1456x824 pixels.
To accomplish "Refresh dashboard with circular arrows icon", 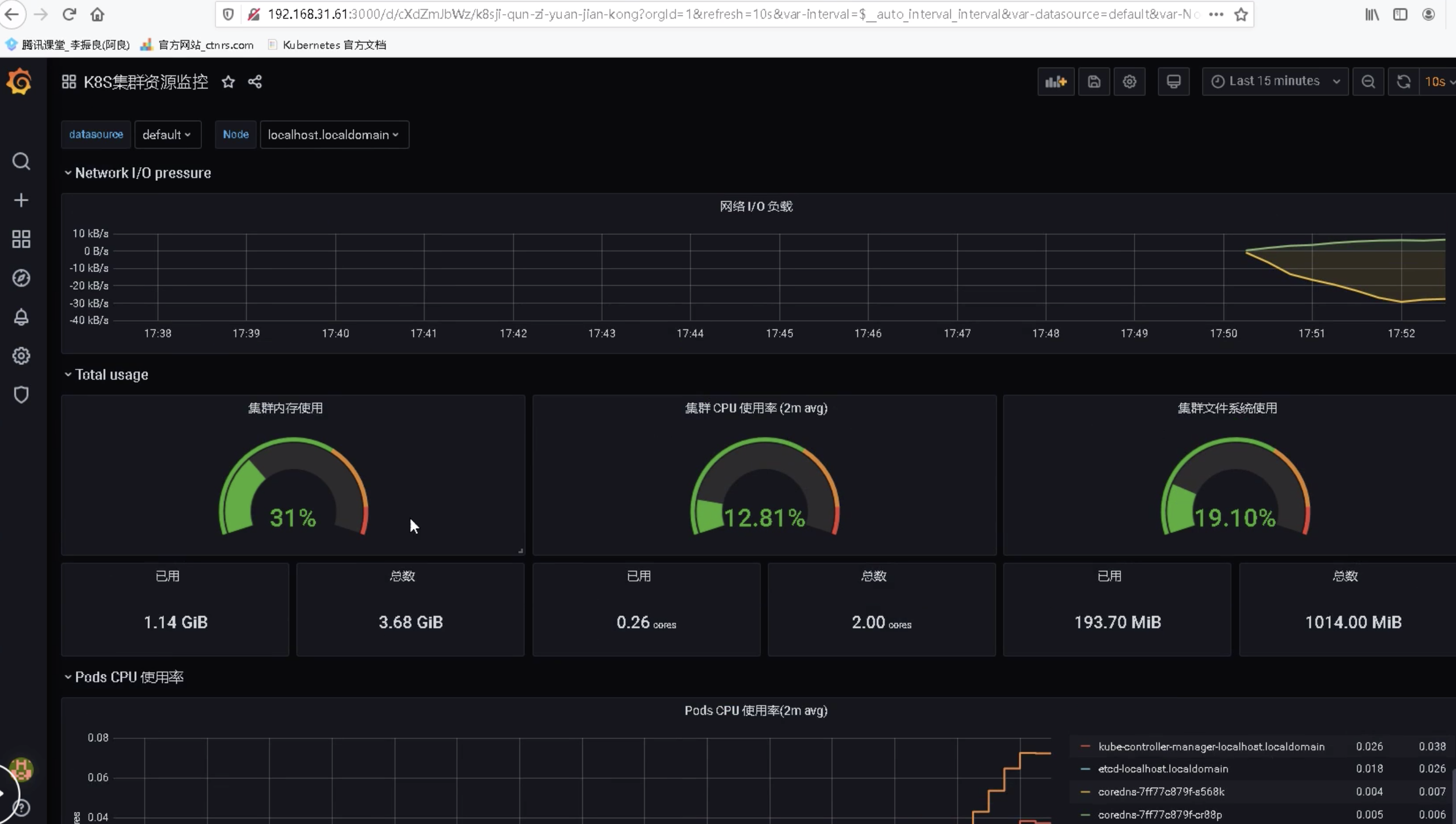I will 1403,82.
